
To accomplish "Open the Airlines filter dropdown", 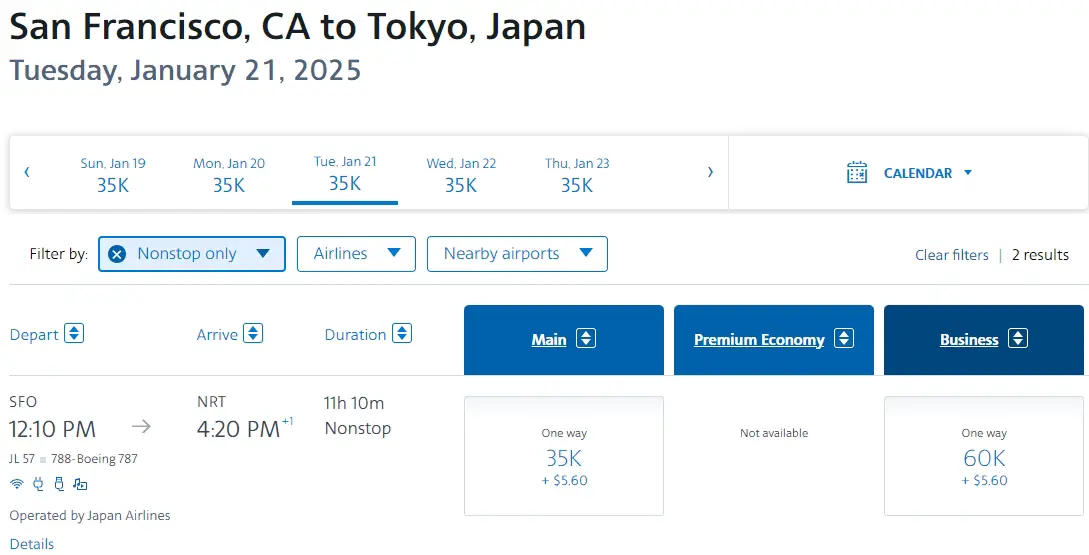I will click(356, 254).
